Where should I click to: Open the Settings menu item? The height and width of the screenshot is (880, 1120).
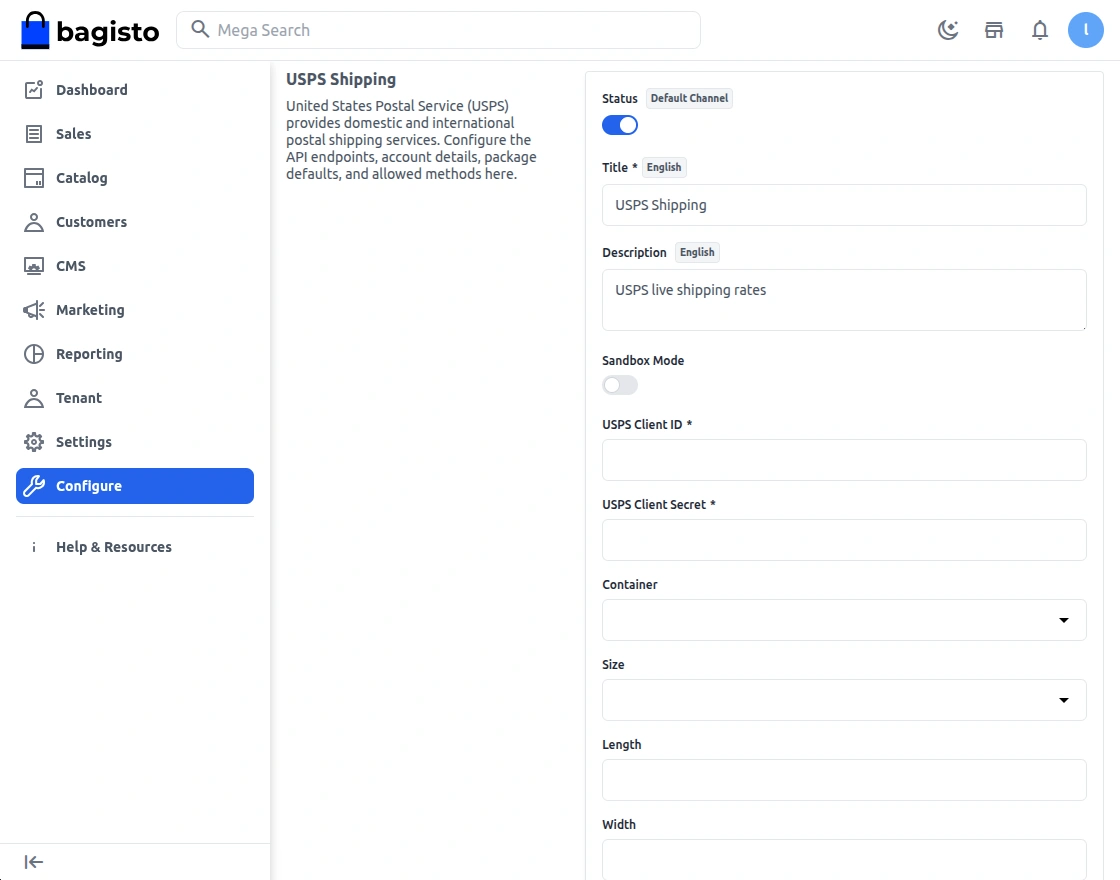134,442
